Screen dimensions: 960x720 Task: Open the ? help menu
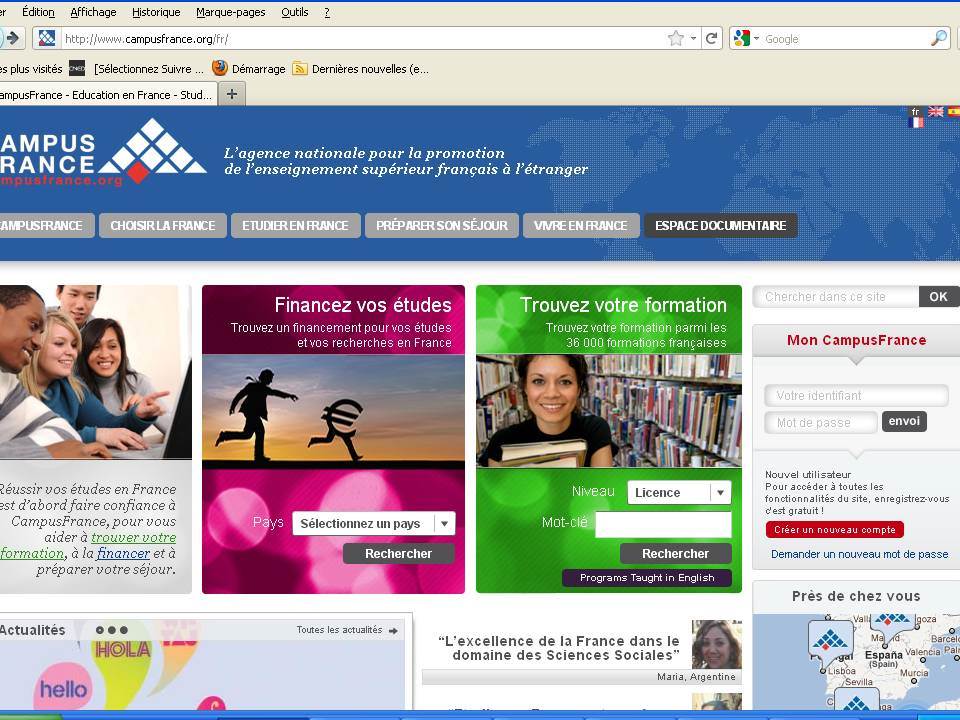(x=327, y=12)
